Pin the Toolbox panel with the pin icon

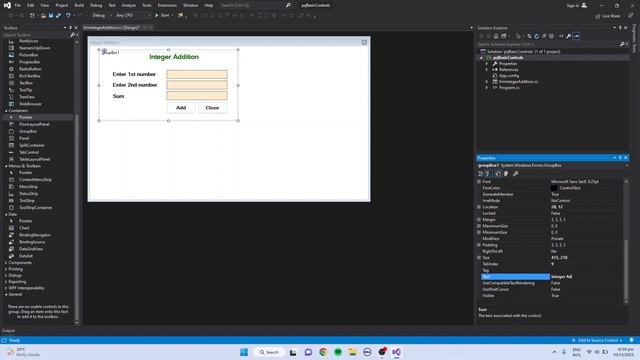tap(70, 28)
